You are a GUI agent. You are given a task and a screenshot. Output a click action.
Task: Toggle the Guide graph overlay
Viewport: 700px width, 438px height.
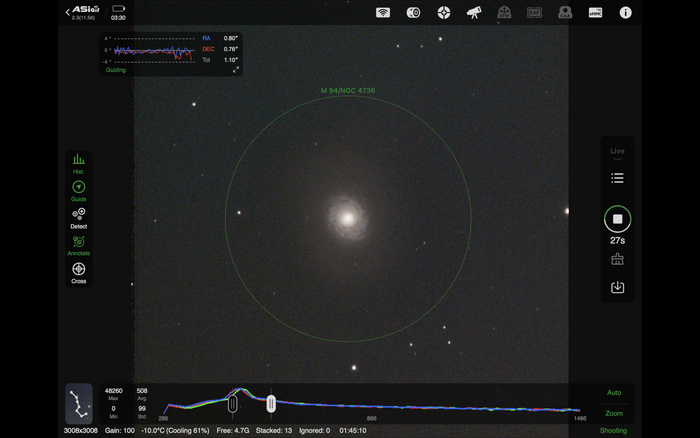pyautogui.click(x=78, y=190)
